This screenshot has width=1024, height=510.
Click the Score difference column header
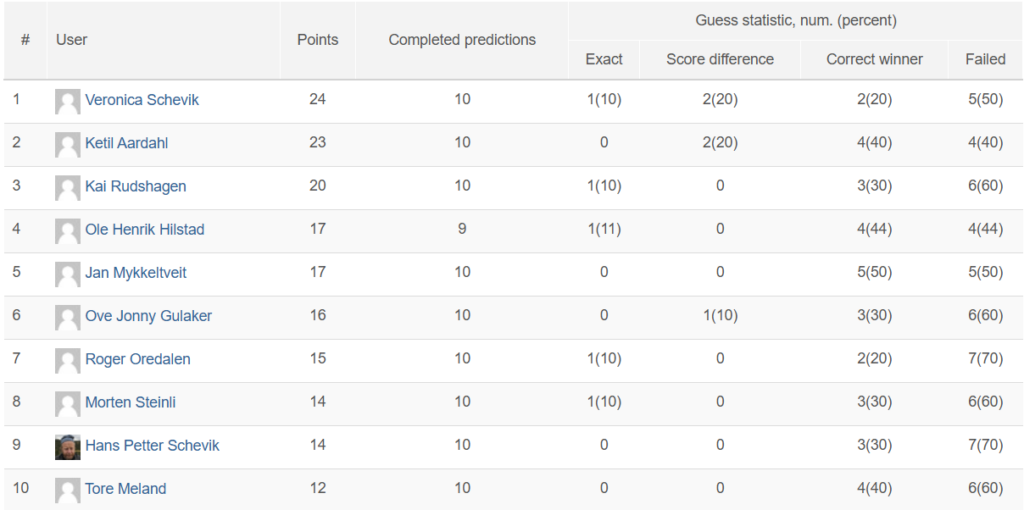[x=720, y=59]
